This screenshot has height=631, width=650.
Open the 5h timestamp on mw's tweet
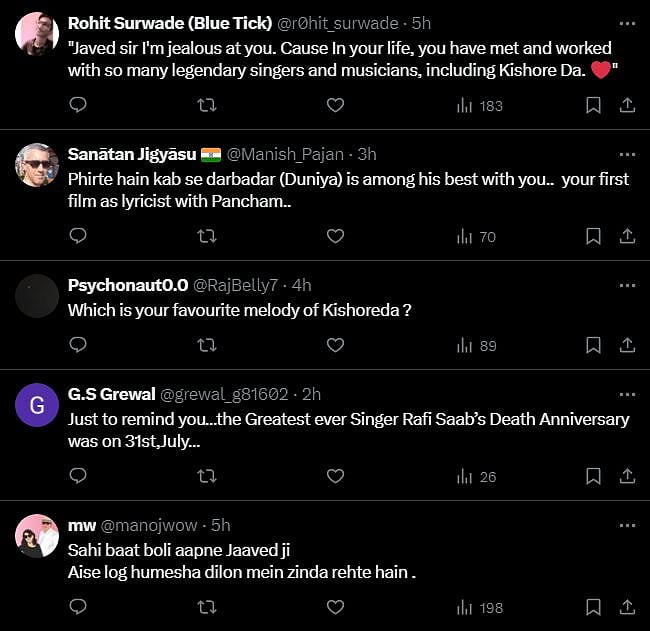(x=221, y=525)
